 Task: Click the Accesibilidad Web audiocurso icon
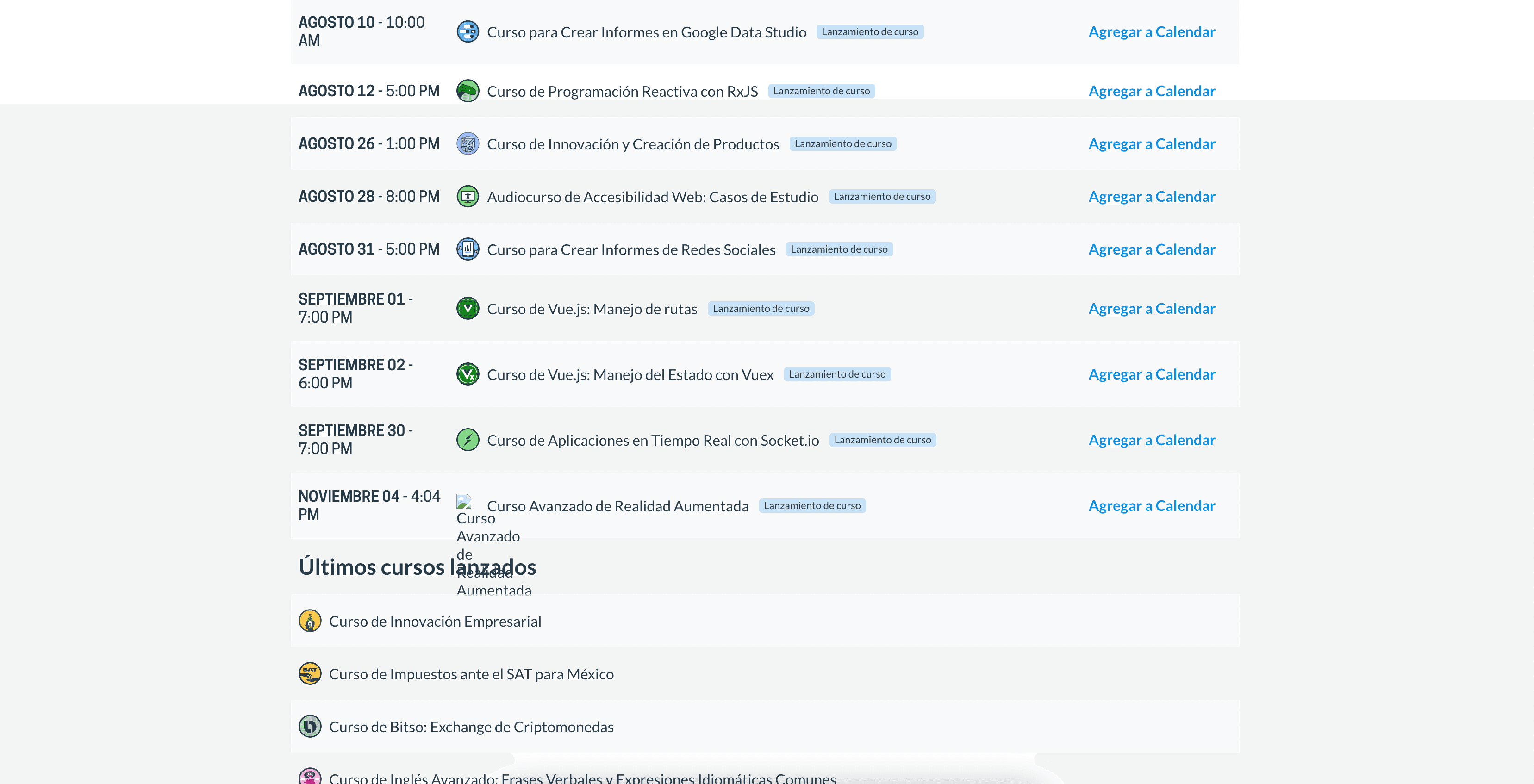click(x=468, y=196)
